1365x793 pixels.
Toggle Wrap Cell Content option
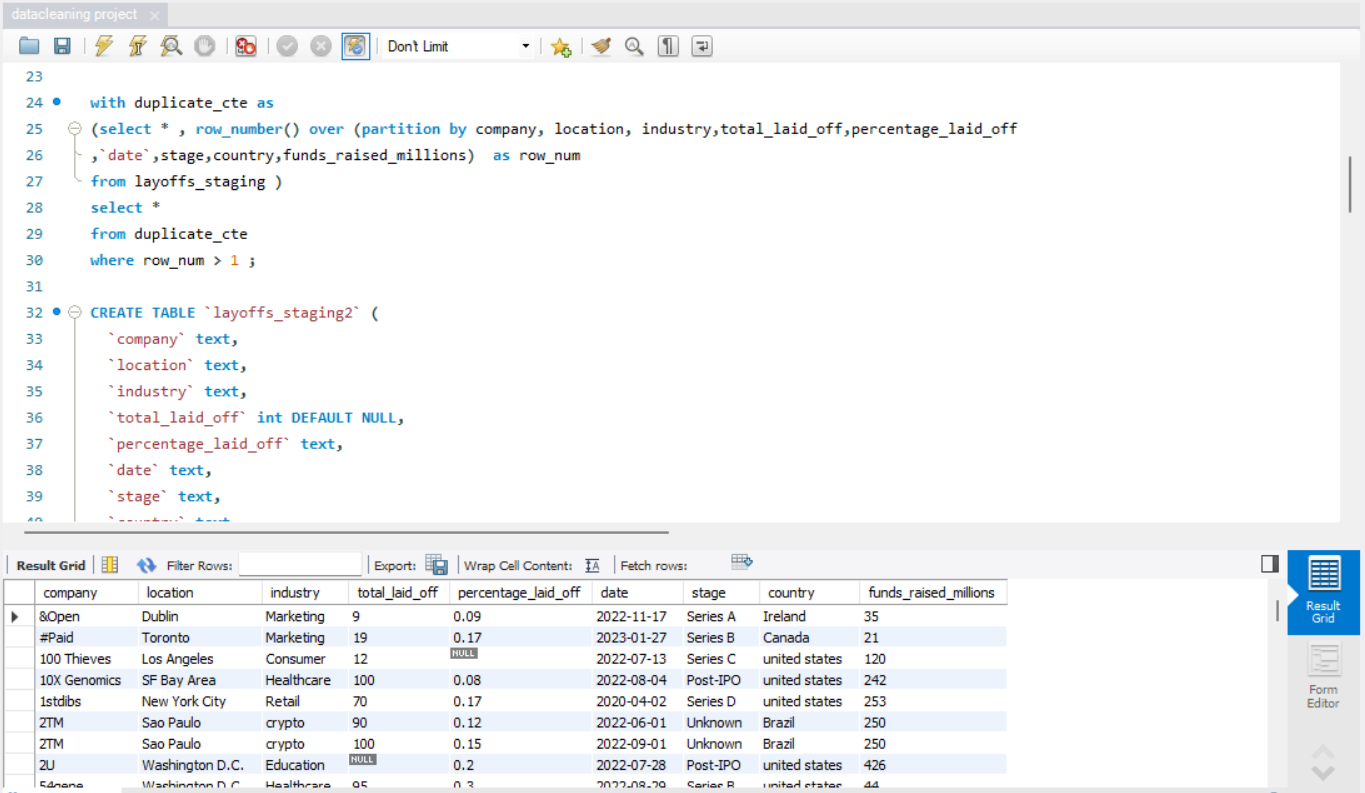pyautogui.click(x=592, y=565)
